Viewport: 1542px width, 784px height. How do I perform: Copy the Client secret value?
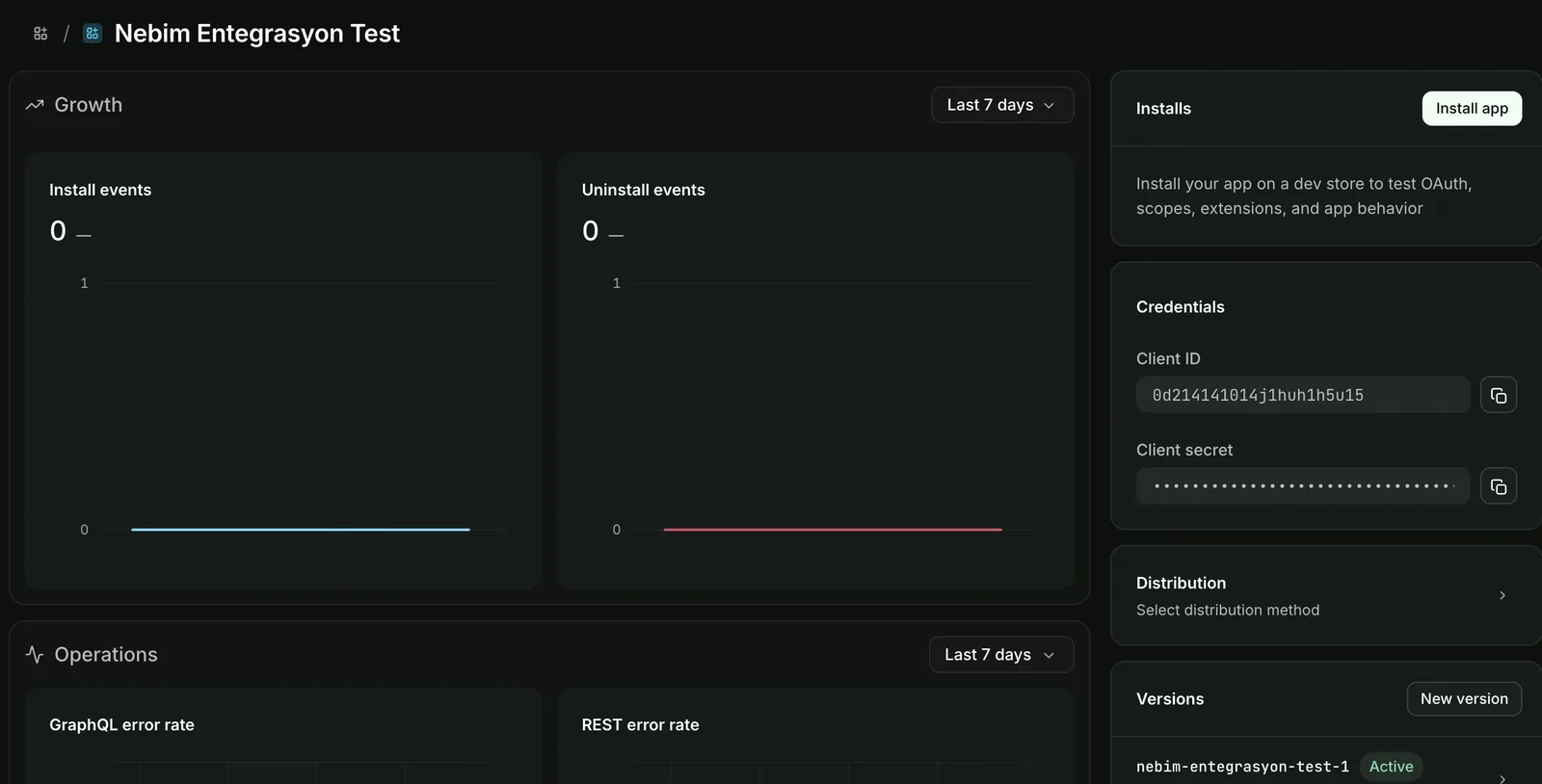[x=1499, y=486]
